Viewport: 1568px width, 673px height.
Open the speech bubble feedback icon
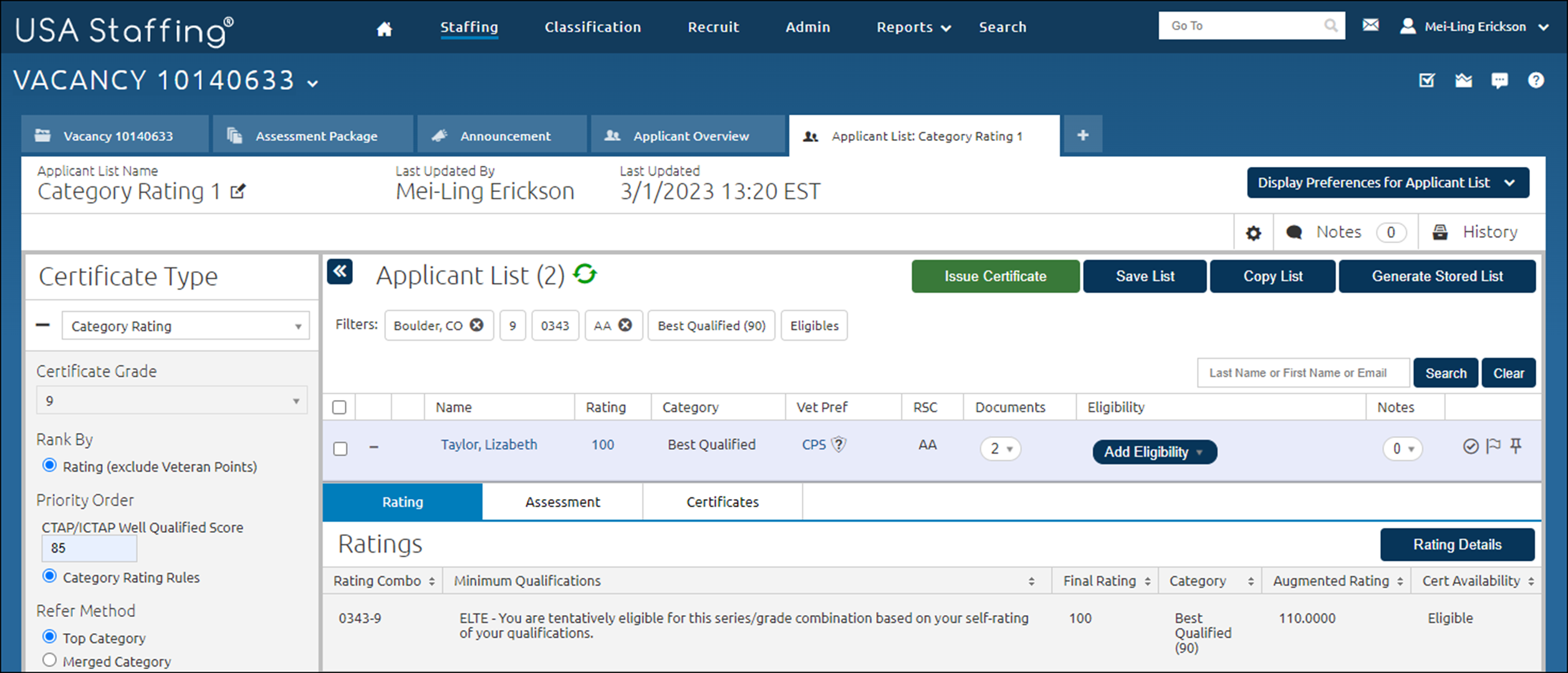pos(1499,80)
